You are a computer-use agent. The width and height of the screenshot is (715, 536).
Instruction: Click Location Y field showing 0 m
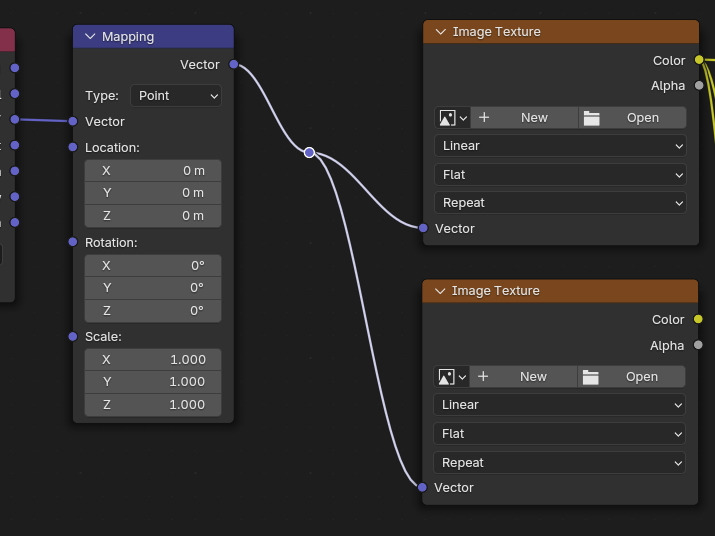(153, 193)
